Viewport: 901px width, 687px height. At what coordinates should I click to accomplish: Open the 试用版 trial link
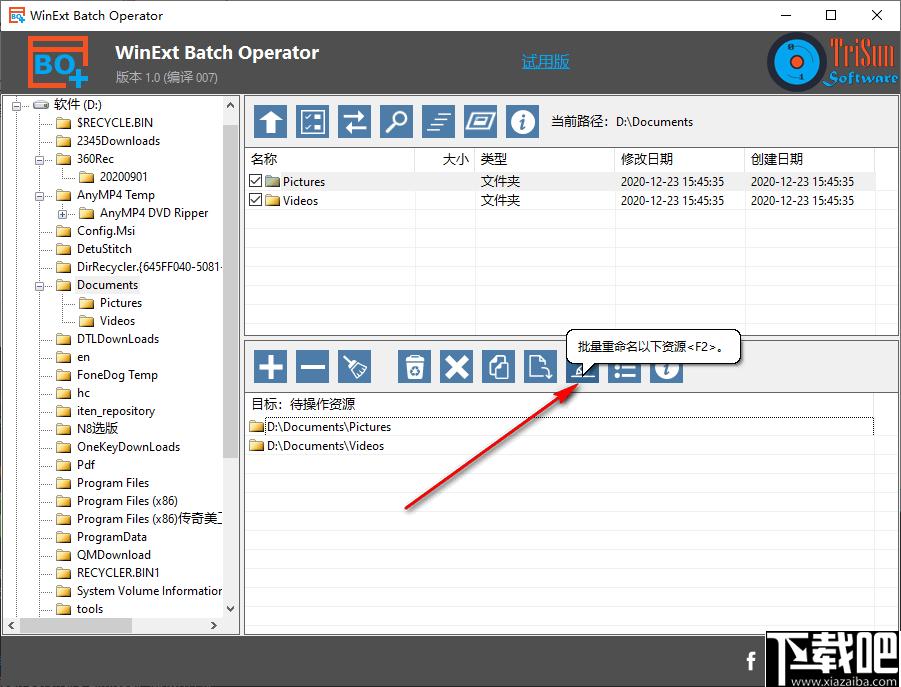click(545, 61)
